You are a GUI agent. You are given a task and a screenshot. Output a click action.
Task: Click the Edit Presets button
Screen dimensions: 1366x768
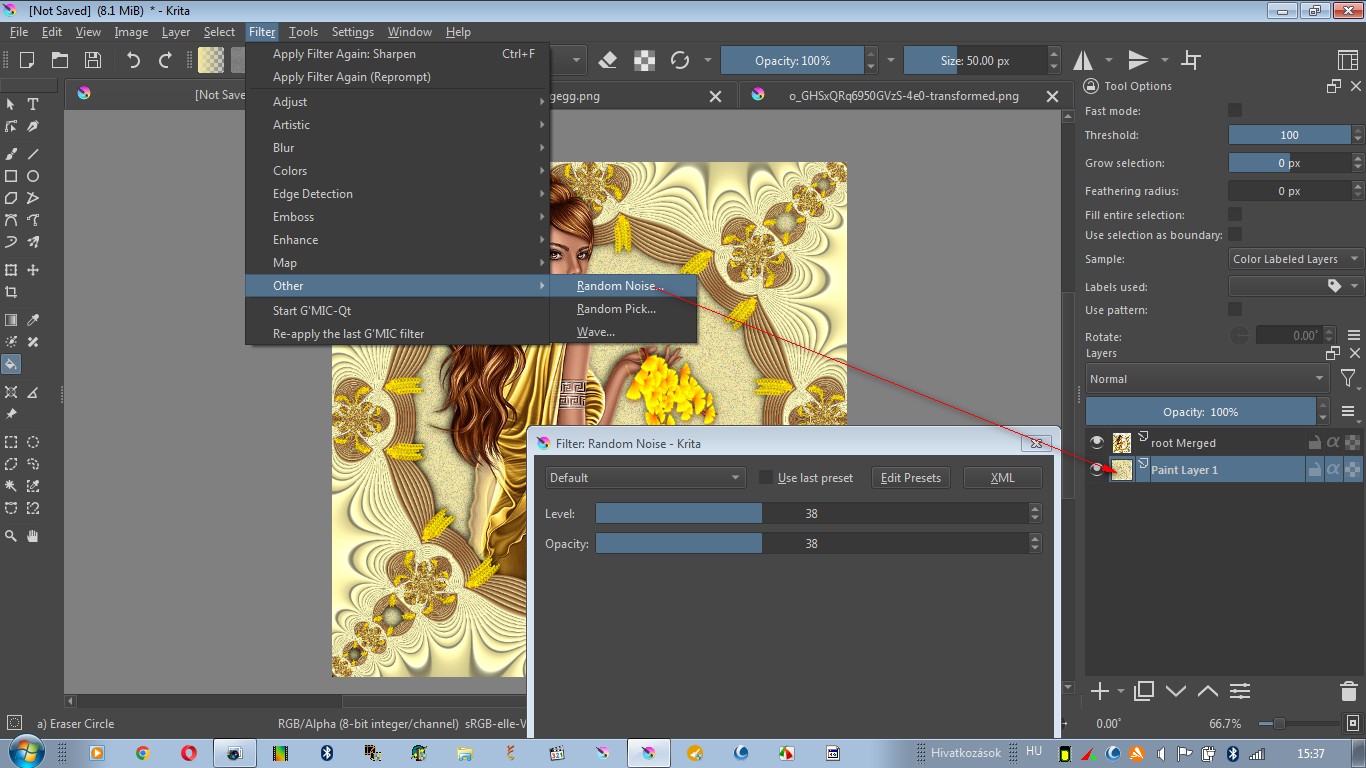click(x=911, y=478)
